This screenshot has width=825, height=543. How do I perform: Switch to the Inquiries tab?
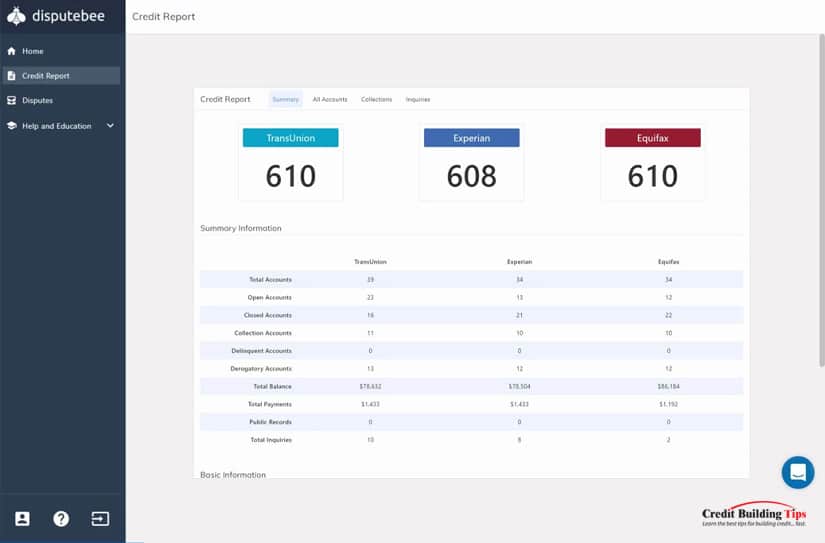click(418, 99)
